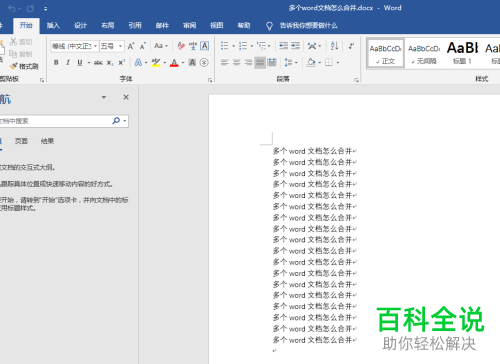Shrink font size with the smaller A icon
500x364 pixels.
(x=143, y=46)
